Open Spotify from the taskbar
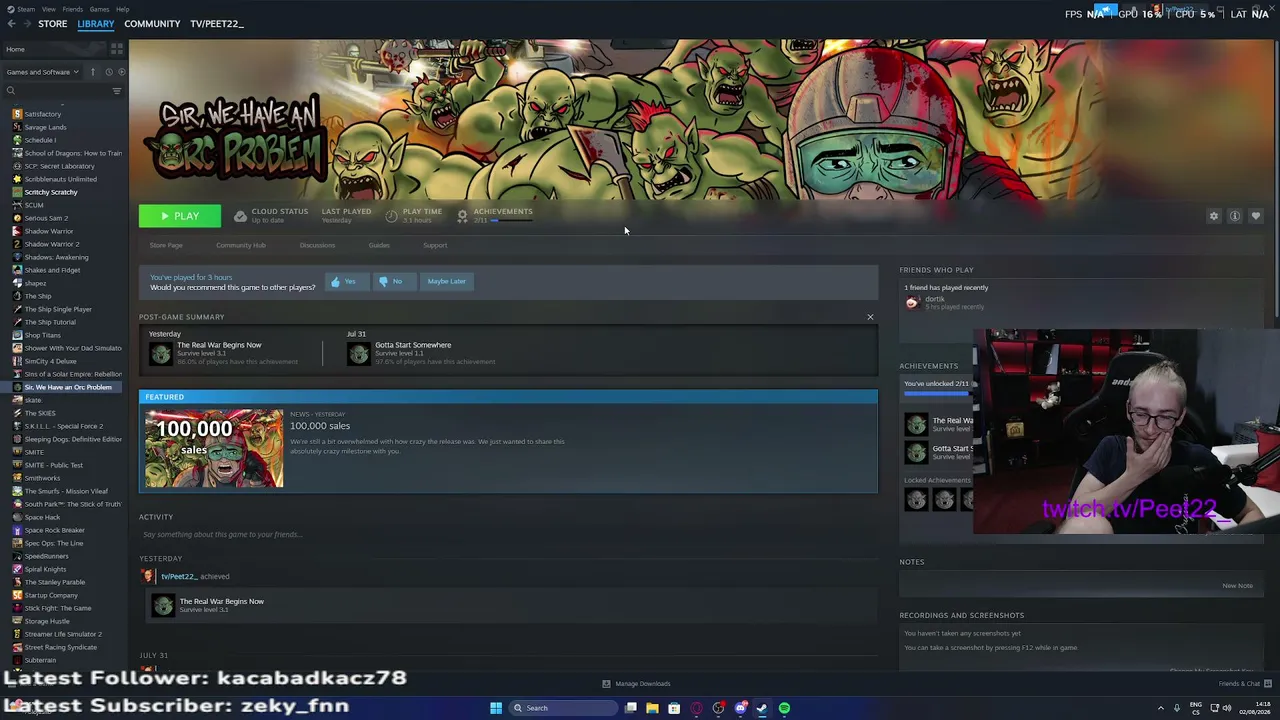The image size is (1280, 720). 784,708
